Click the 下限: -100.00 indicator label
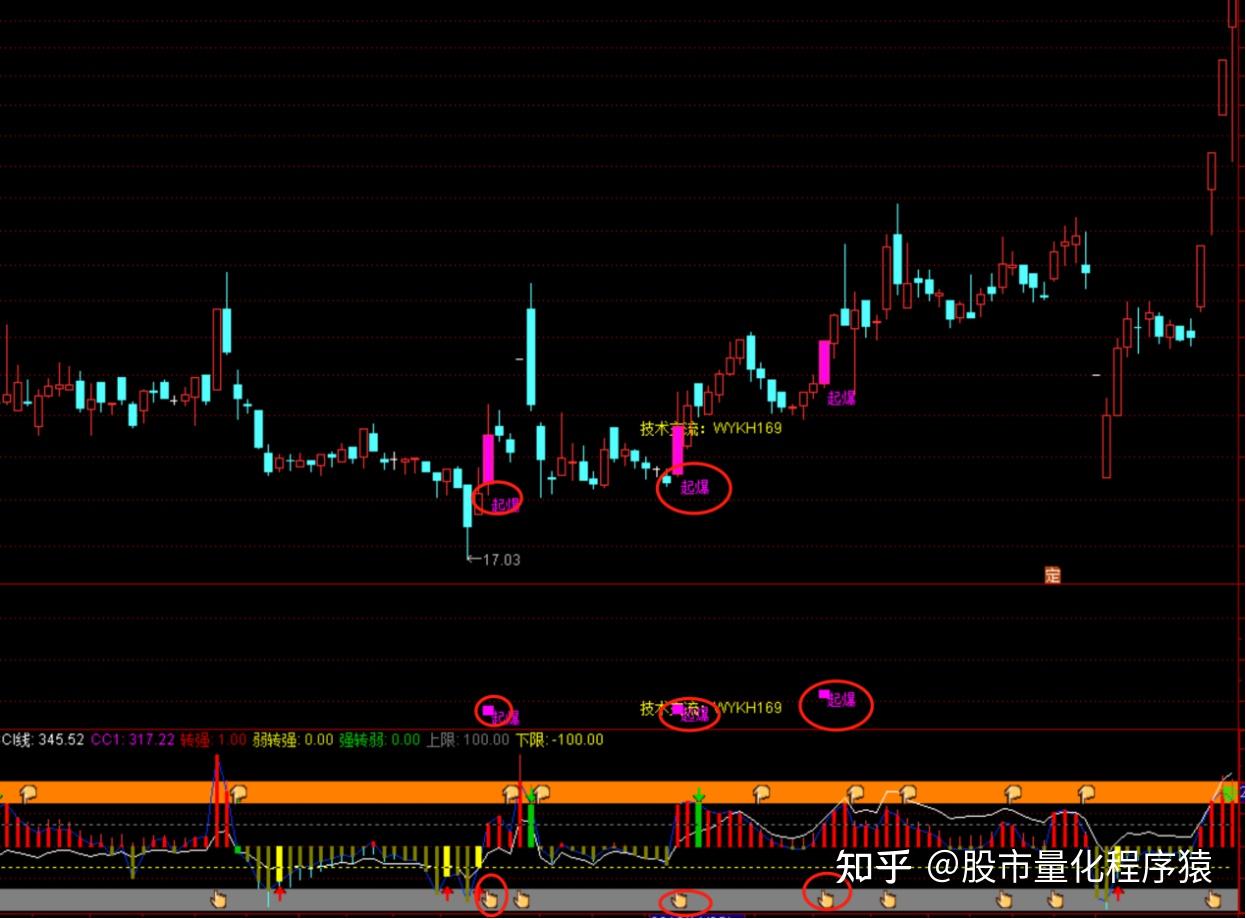The image size is (1246, 919). tap(560, 740)
